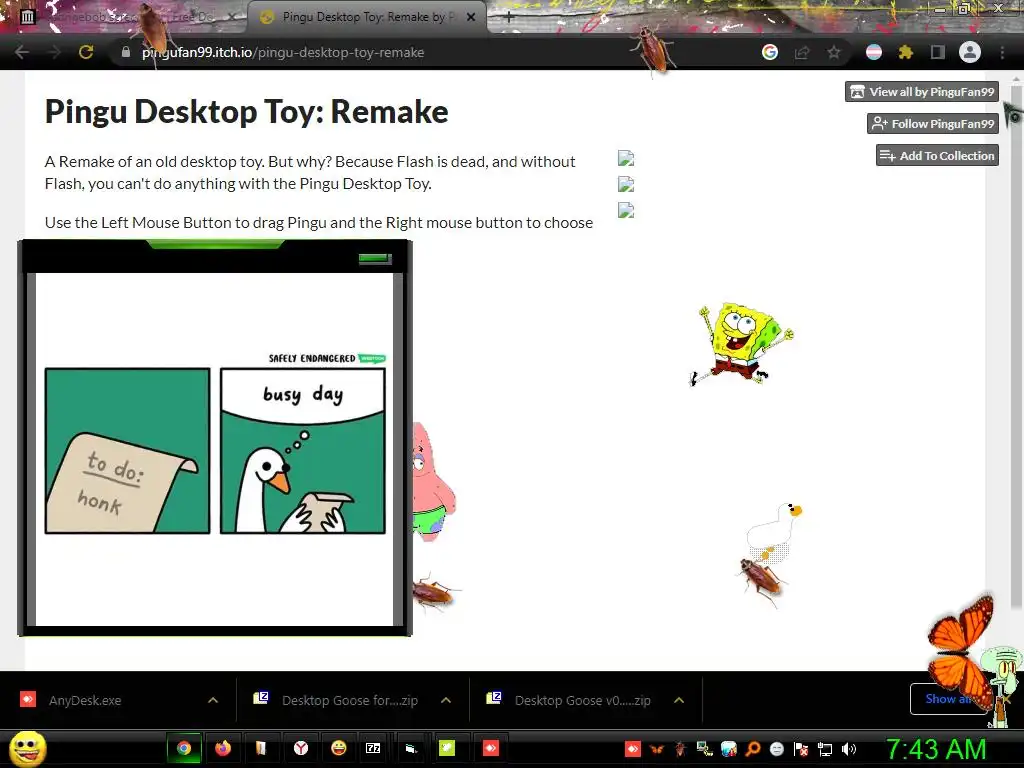Open the Extensions puzzle-piece menu

[x=906, y=52]
